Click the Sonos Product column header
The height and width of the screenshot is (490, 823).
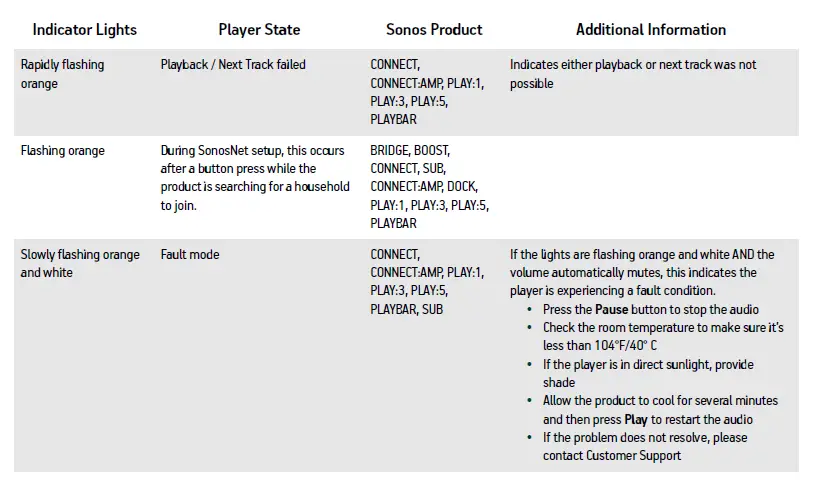(434, 29)
